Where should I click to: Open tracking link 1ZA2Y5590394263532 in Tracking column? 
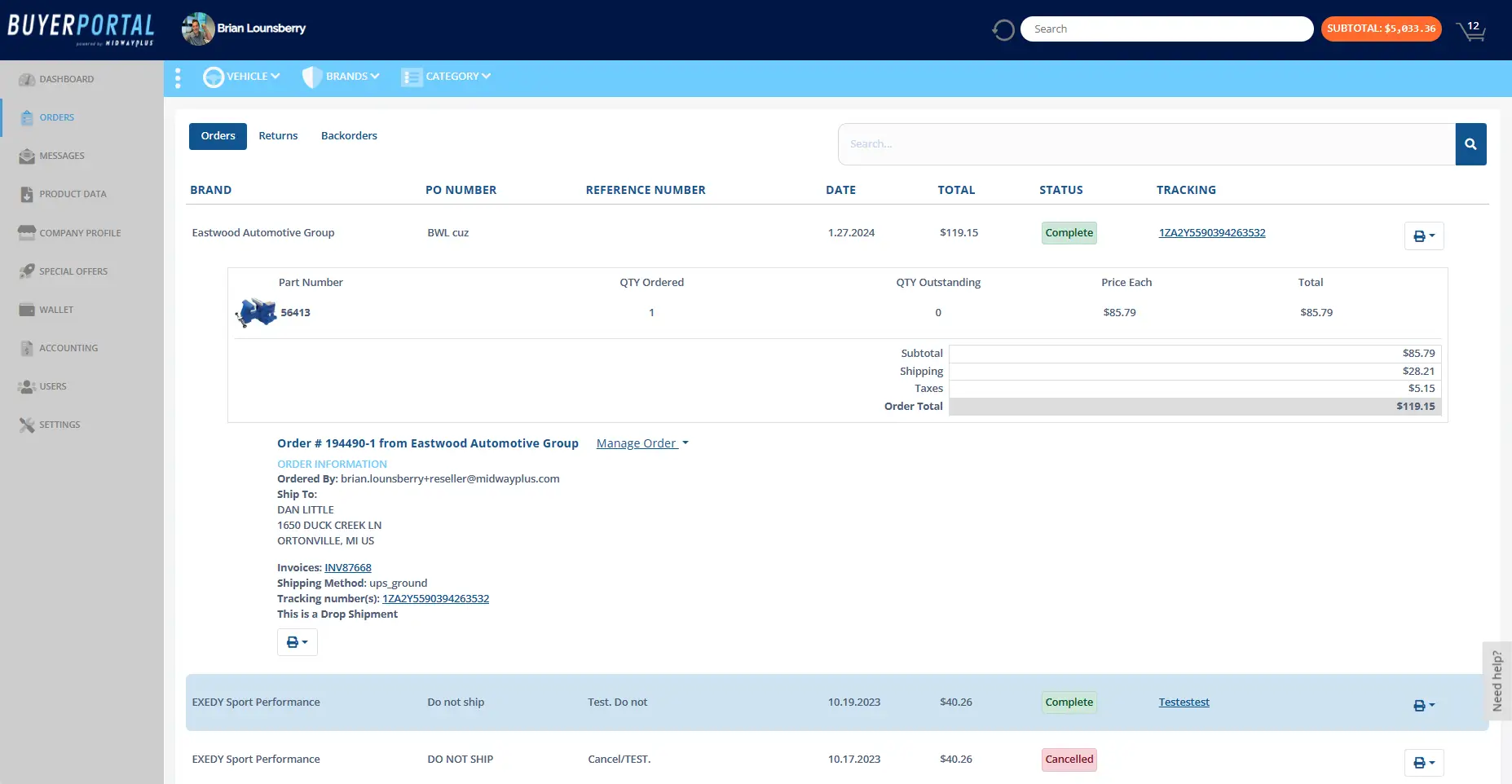1212,233
